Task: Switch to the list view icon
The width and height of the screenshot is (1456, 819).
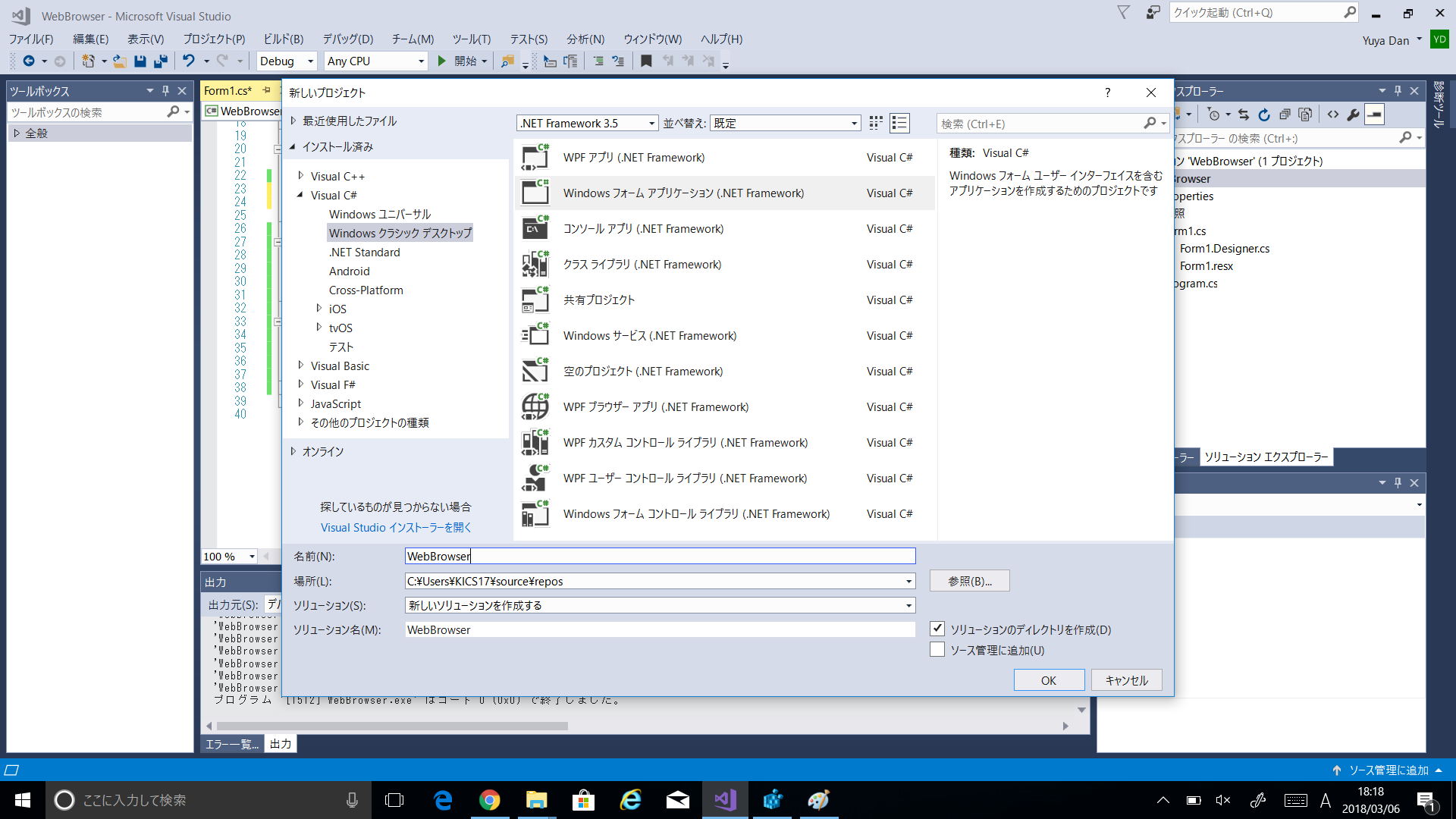Action: (899, 123)
